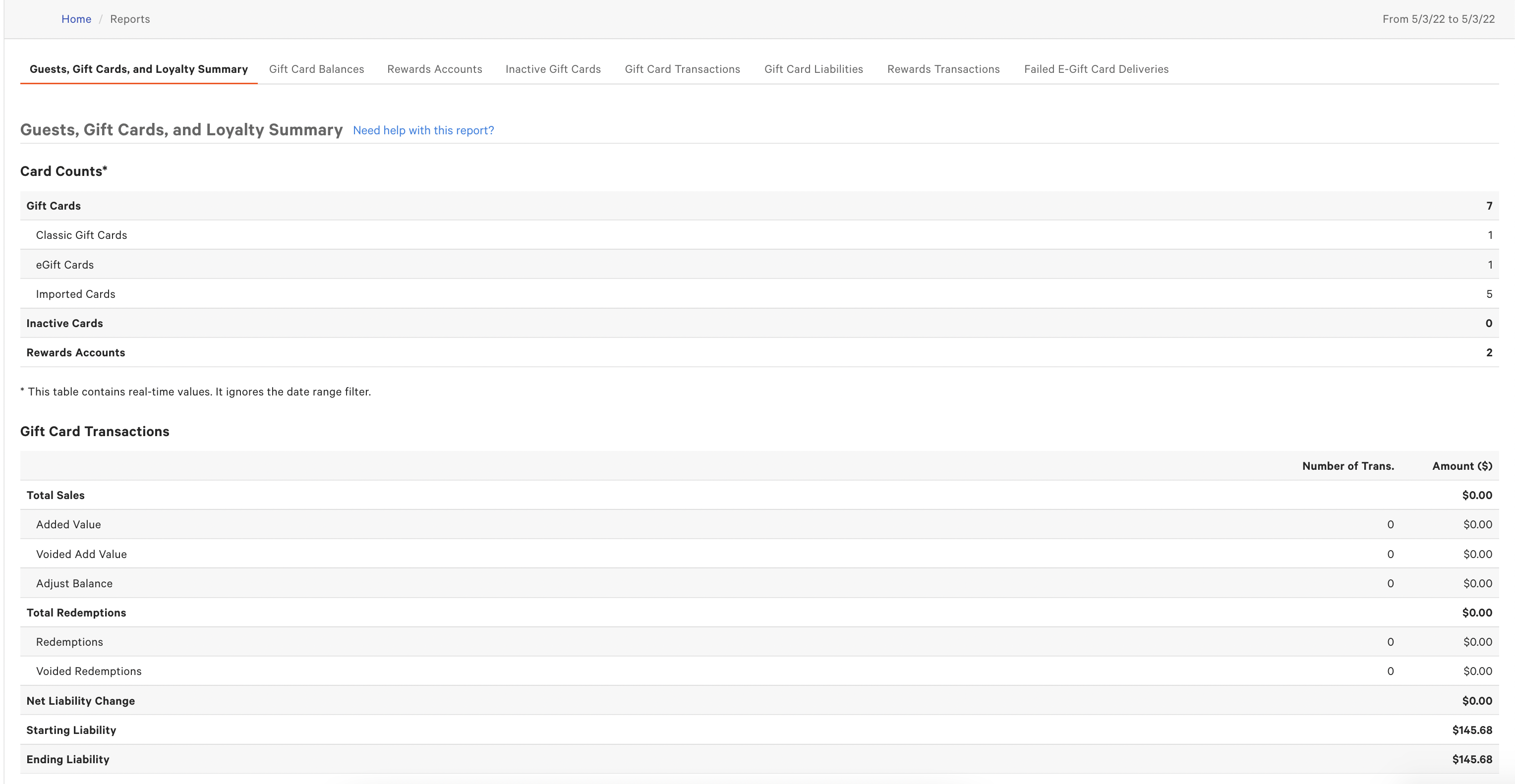Viewport: 1515px width, 784px height.
Task: Click the Amount ($) column header
Action: pyautogui.click(x=1461, y=466)
